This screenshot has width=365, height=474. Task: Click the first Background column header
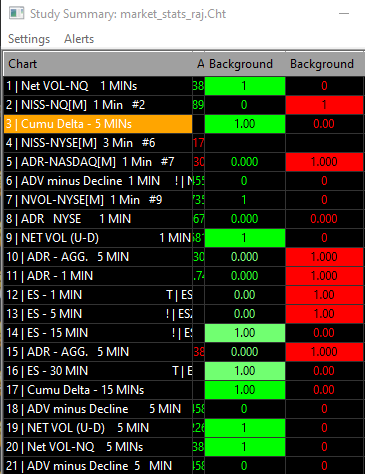click(241, 64)
